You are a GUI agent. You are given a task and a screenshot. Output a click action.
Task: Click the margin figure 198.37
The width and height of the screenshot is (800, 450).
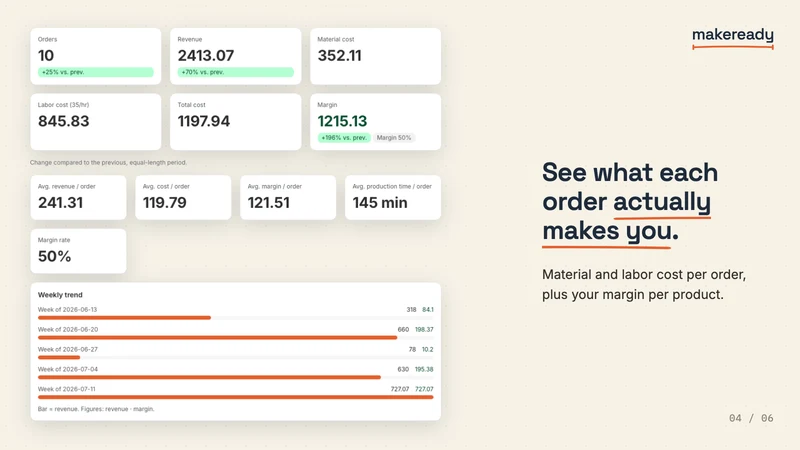424,330
